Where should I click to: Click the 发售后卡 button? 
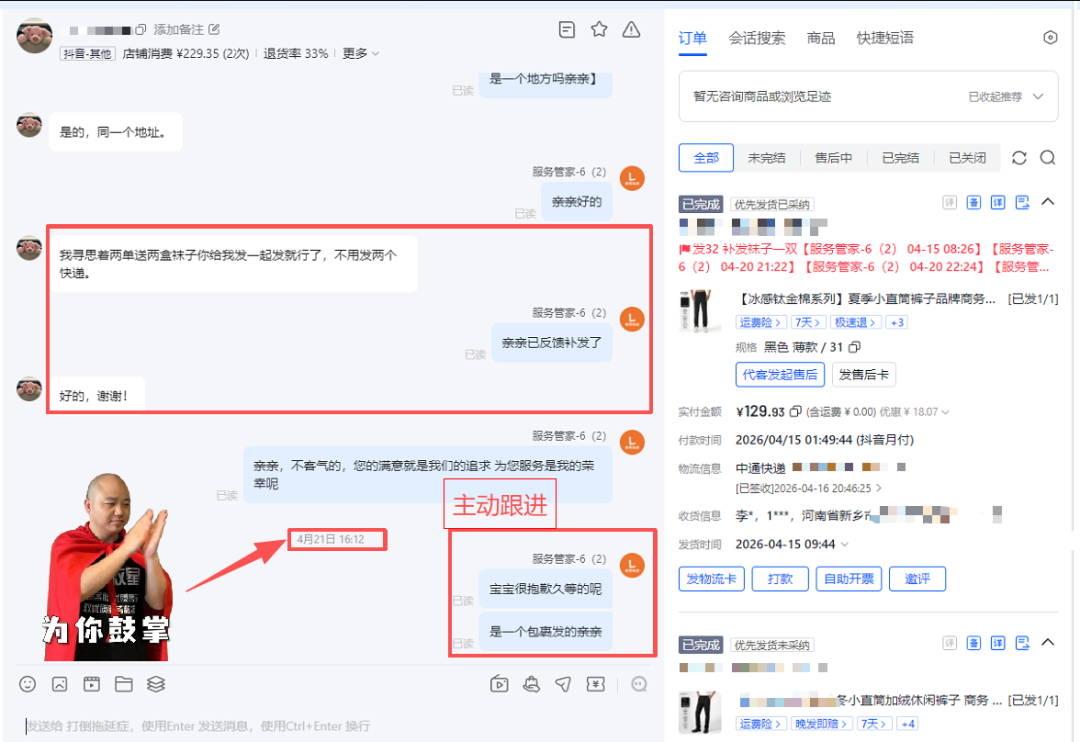[x=864, y=375]
